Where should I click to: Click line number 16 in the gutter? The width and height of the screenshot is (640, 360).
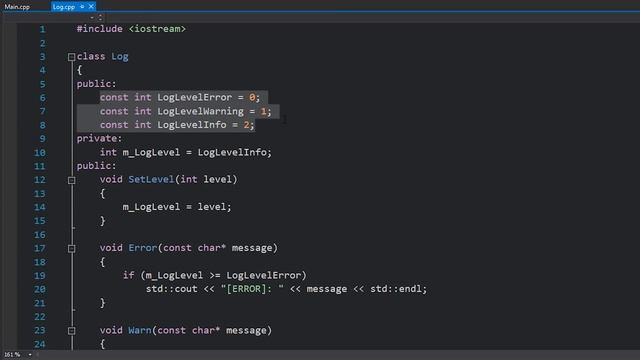point(40,235)
